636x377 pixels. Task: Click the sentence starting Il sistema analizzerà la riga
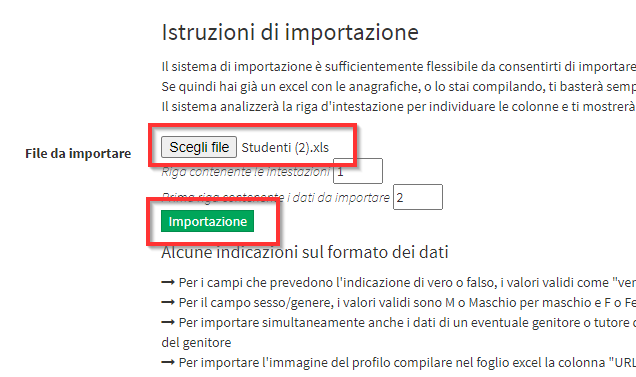point(399,107)
